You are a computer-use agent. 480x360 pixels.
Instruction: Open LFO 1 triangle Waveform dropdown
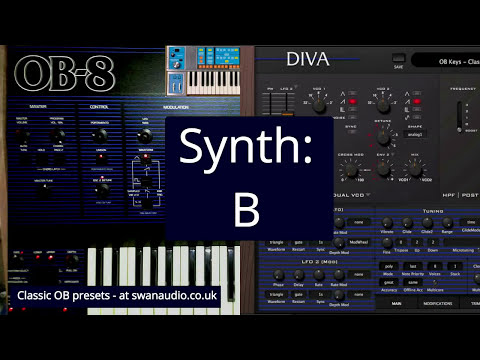(x=276, y=242)
